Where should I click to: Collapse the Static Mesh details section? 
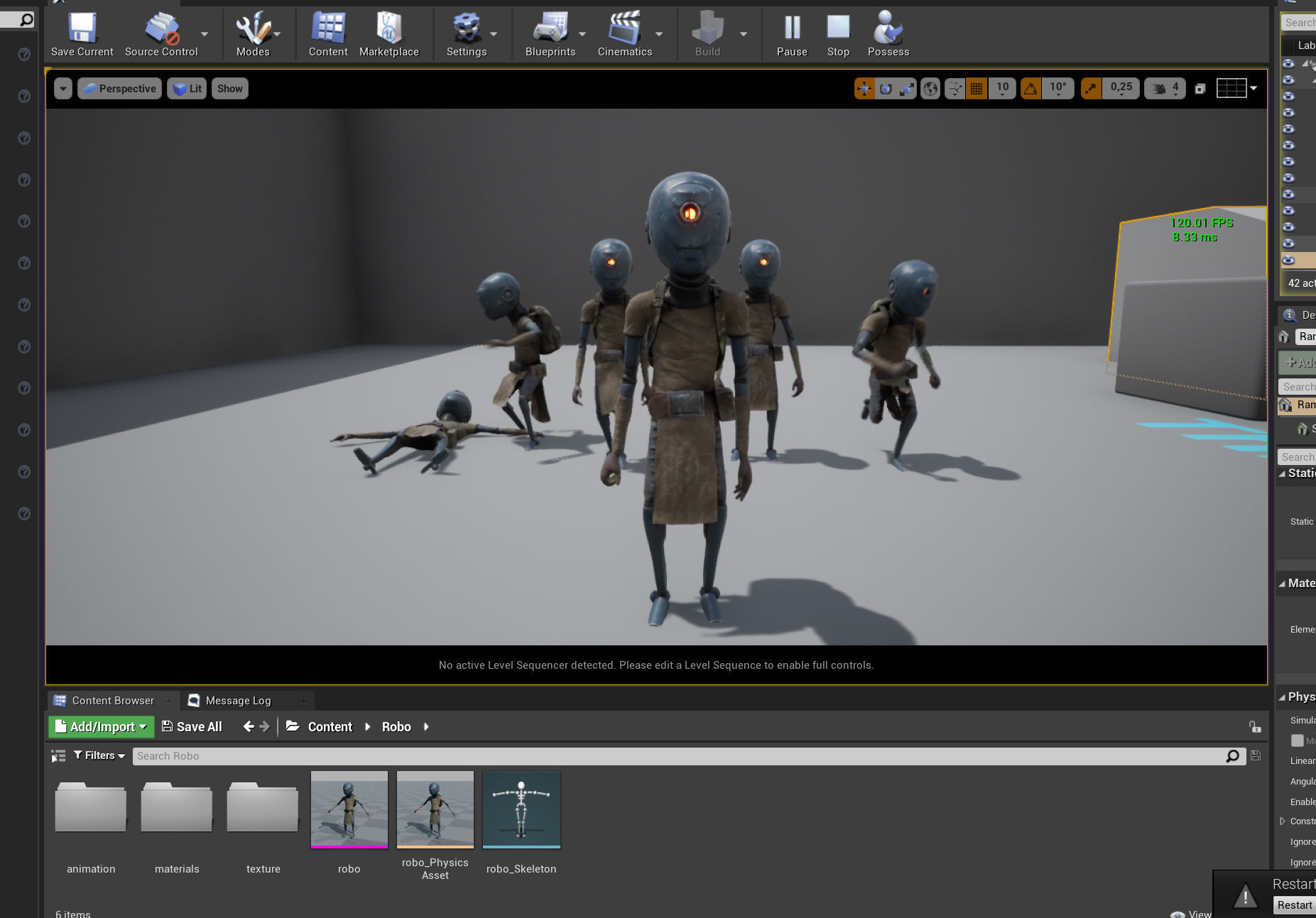[1283, 474]
